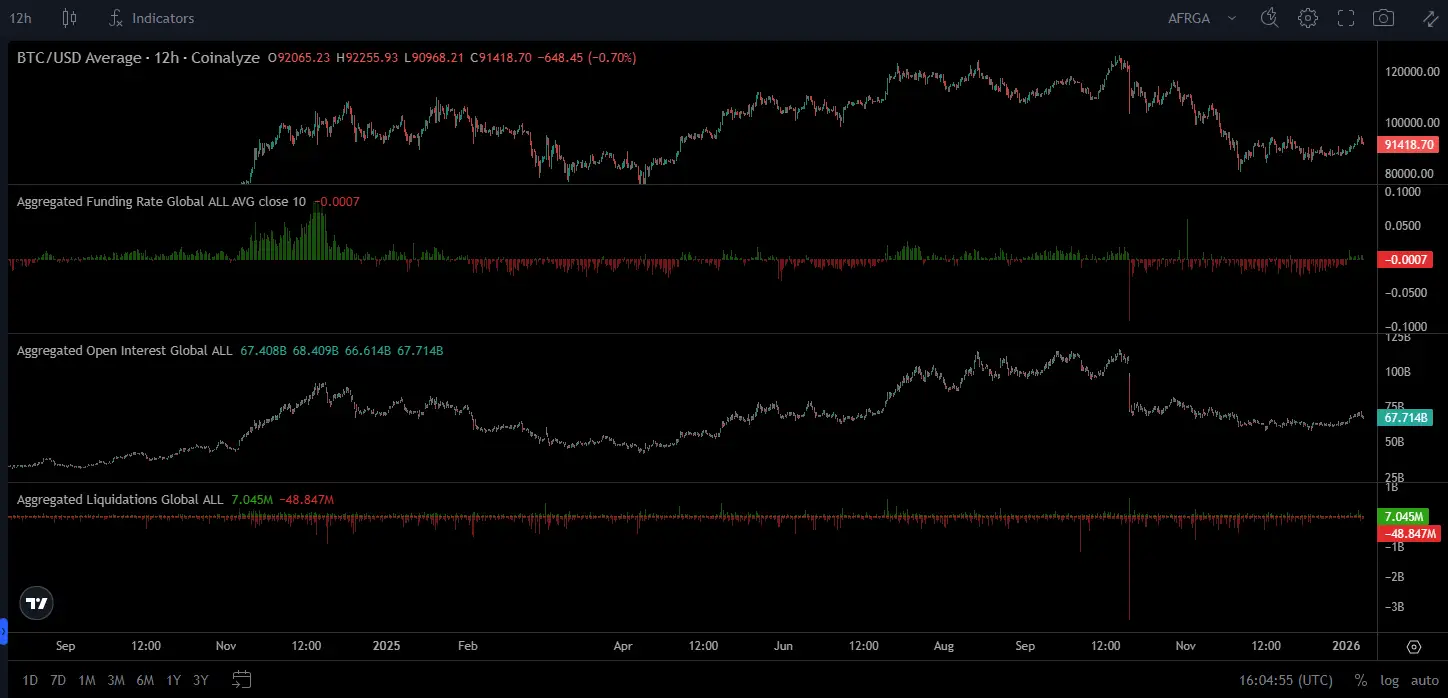Open the 12h timeframe selector
This screenshot has height=698, width=1448.
[x=20, y=17]
